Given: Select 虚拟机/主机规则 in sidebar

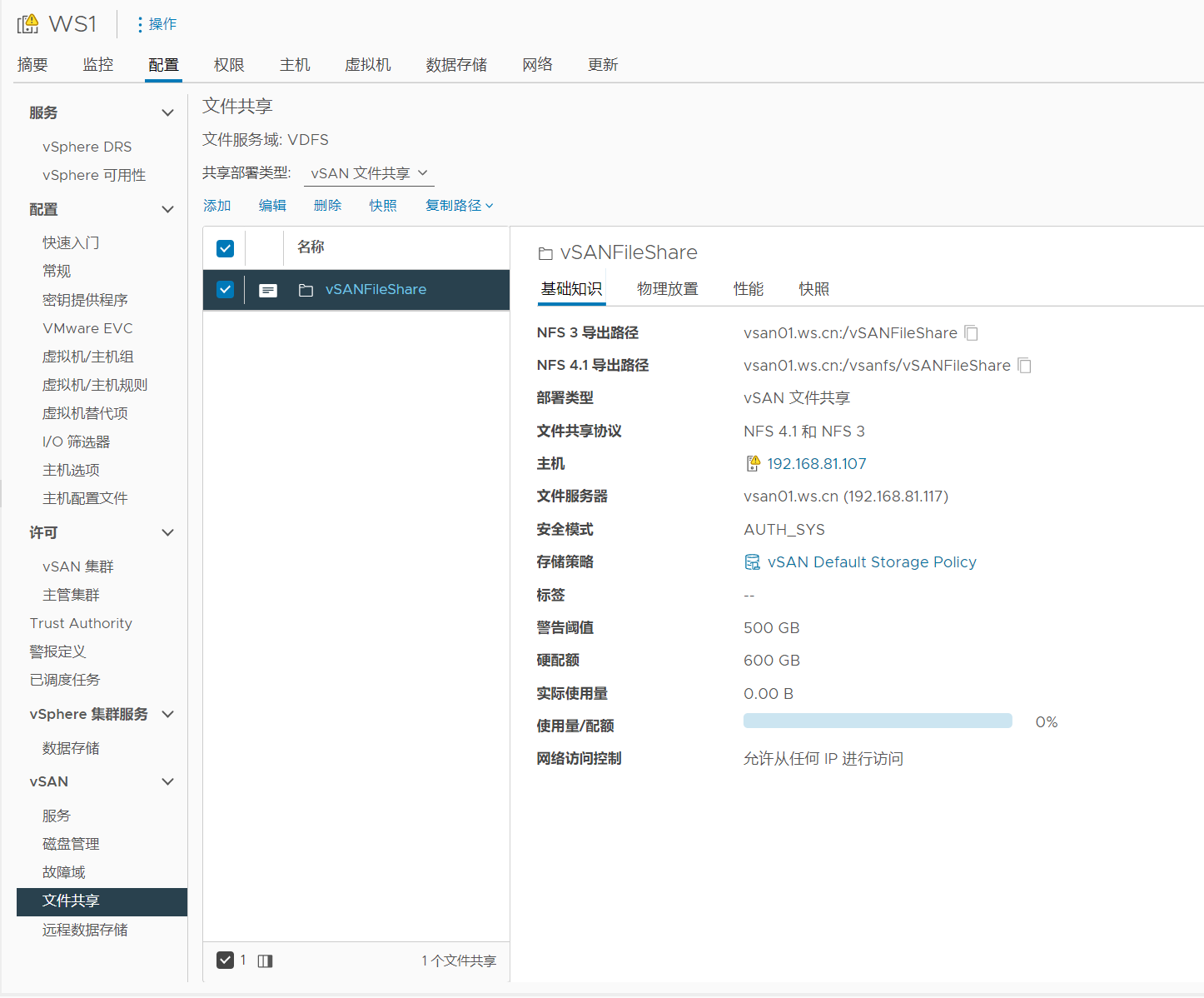Looking at the screenshot, I should (x=95, y=385).
